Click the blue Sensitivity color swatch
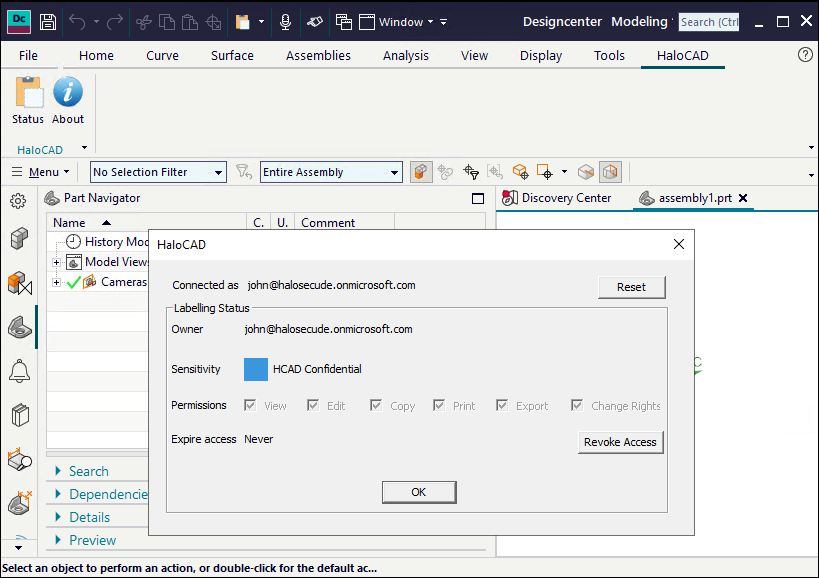The width and height of the screenshot is (819, 578). 256,369
